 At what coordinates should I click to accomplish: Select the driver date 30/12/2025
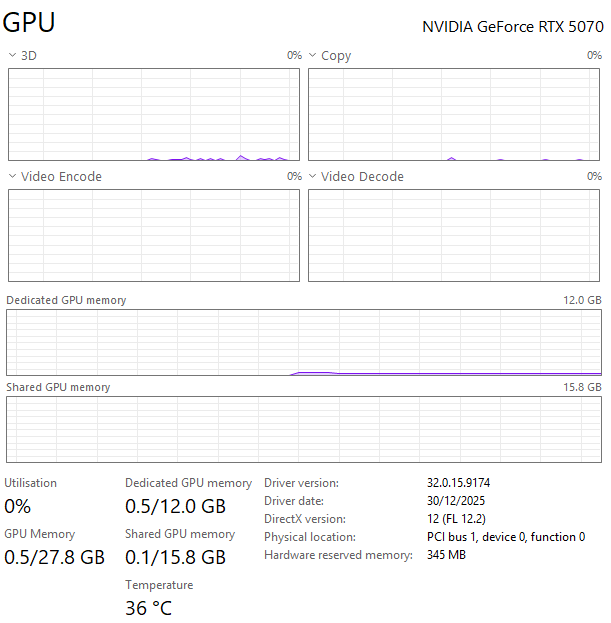(456, 501)
